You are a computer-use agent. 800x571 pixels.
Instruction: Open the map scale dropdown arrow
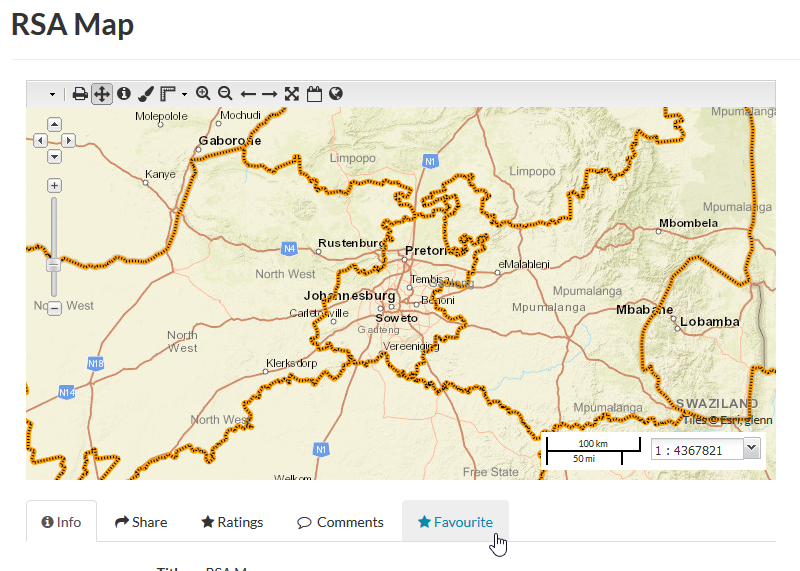[751, 448]
